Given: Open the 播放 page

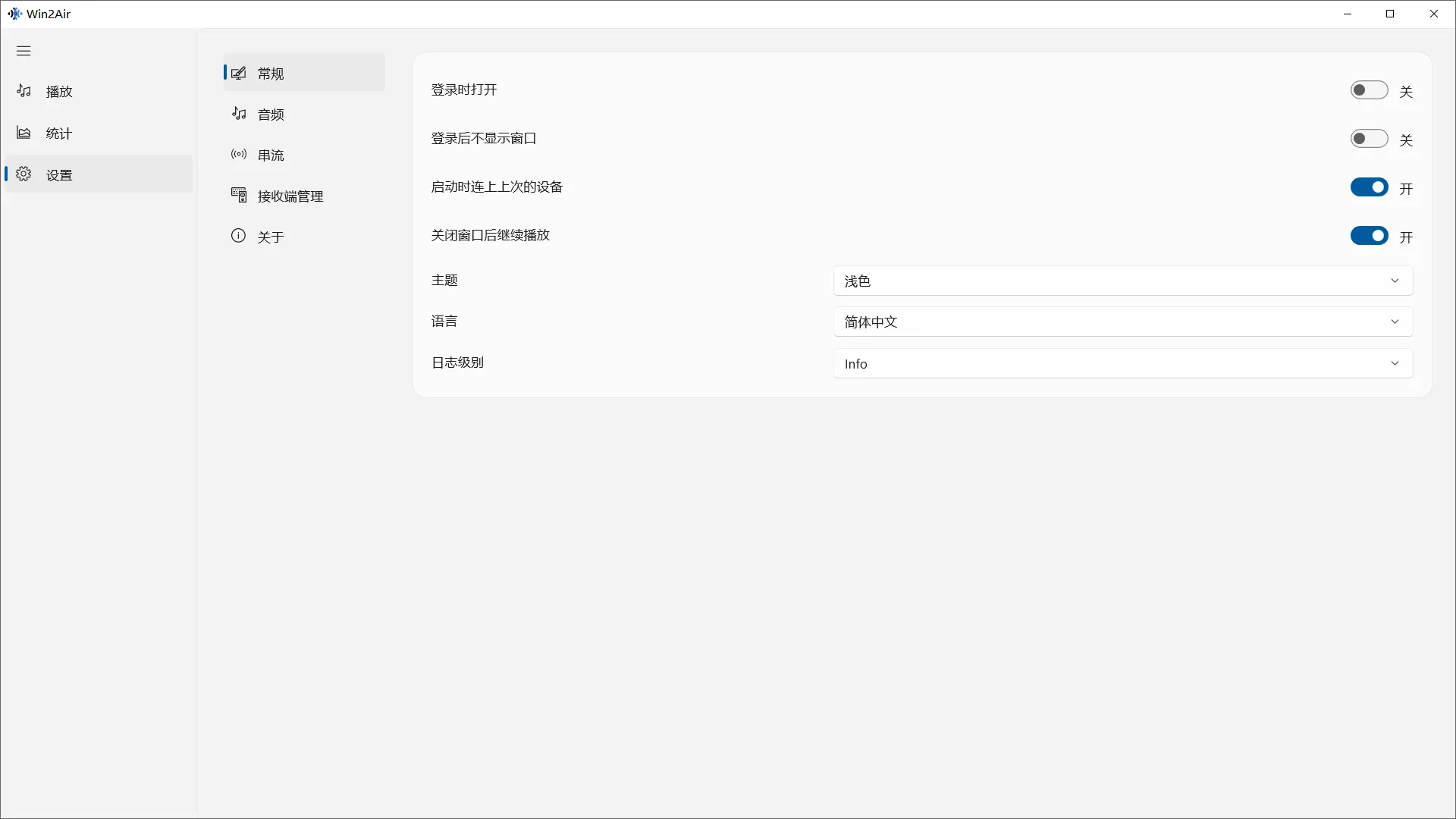Looking at the screenshot, I should coord(99,91).
